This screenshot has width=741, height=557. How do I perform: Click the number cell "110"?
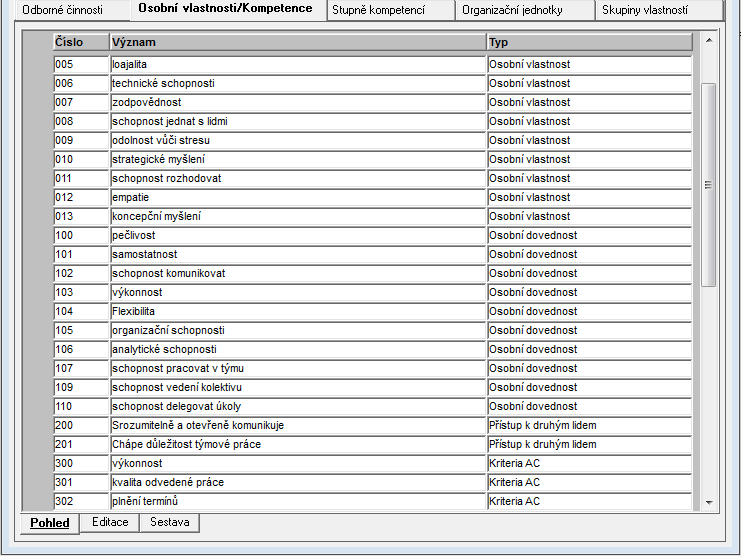[x=81, y=406]
